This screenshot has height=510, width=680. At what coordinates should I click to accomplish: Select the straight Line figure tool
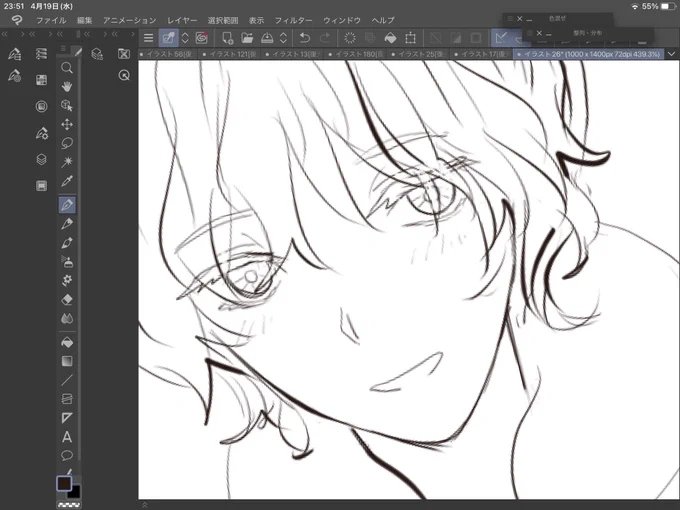[x=67, y=380]
